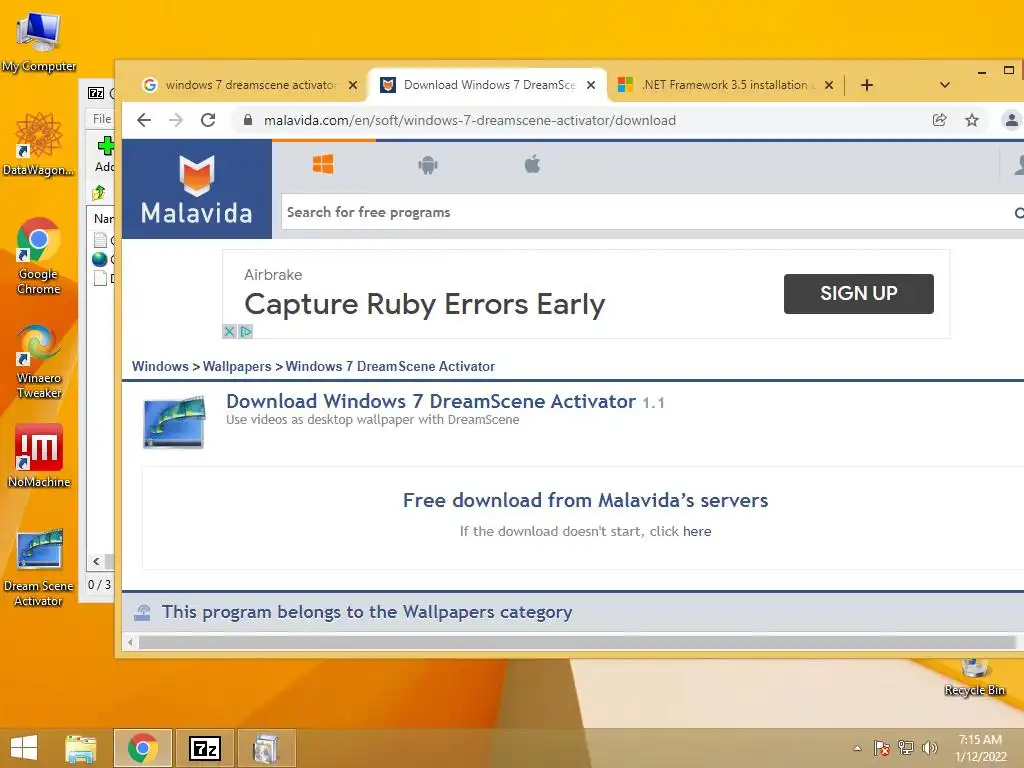Click 'here' to restart download
Screen dimensions: 1024x768
tap(697, 531)
